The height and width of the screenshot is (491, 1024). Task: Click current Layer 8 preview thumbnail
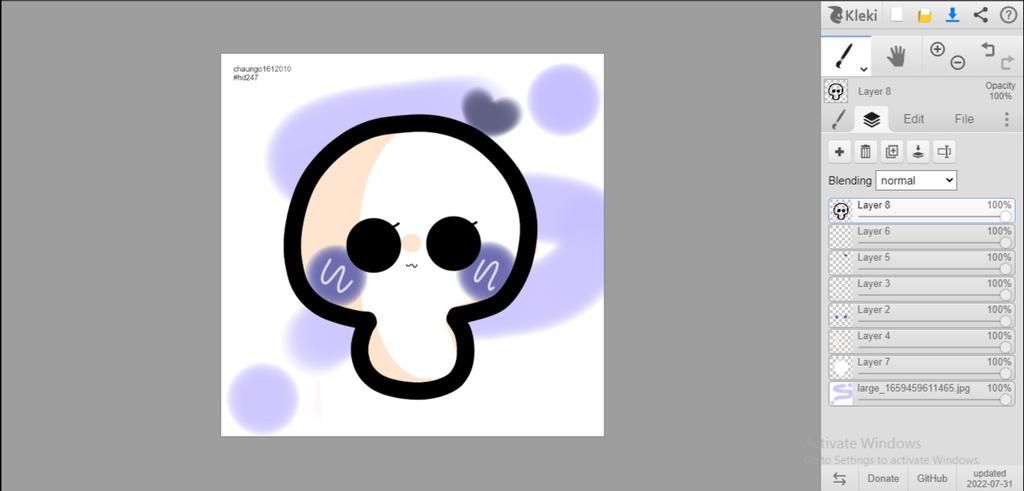tap(836, 91)
